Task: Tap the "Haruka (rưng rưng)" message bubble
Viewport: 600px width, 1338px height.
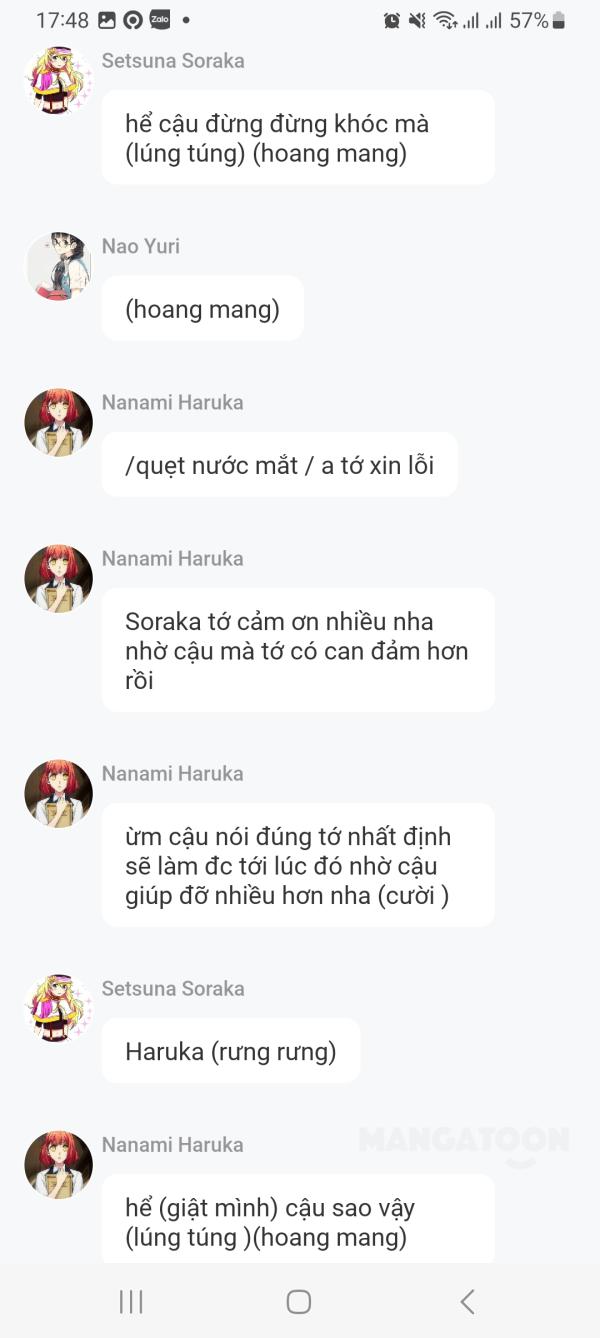Action: 231,1051
